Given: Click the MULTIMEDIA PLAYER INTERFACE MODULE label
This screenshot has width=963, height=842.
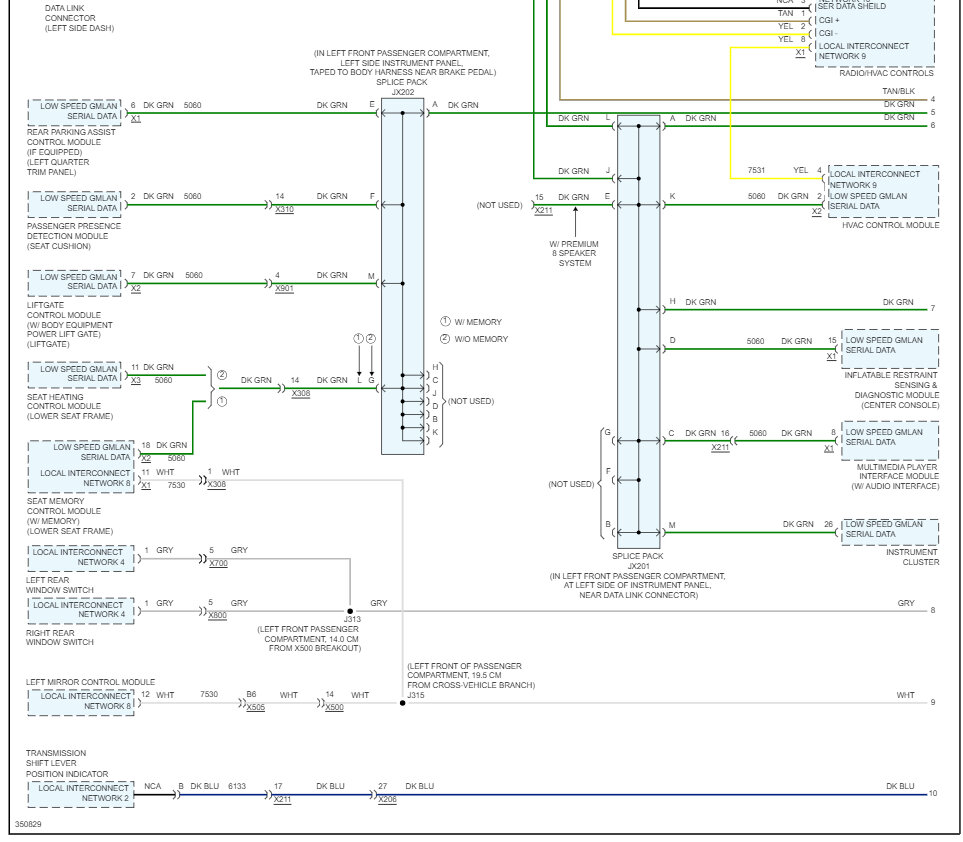Looking at the screenshot, I should point(895,477).
